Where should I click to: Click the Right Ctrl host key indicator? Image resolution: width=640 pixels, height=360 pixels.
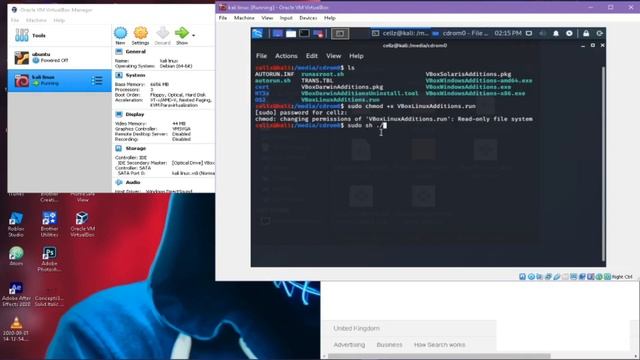622,277
